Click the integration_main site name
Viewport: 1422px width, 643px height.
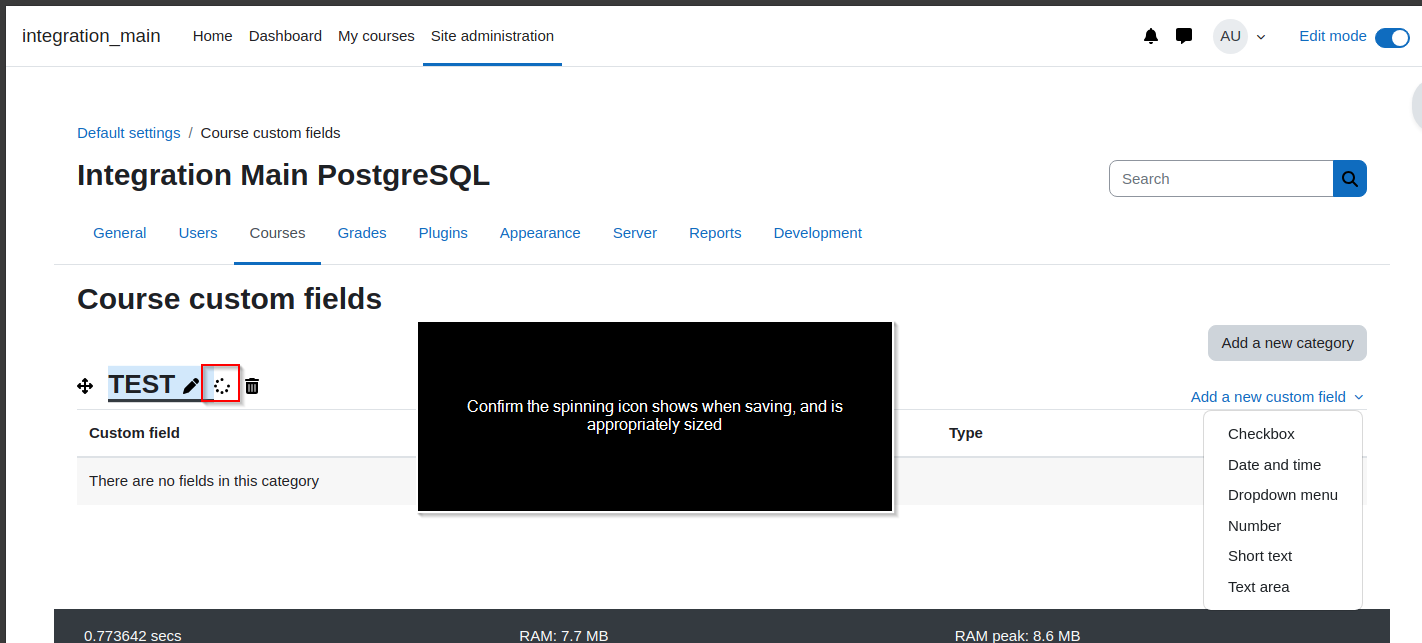(91, 36)
